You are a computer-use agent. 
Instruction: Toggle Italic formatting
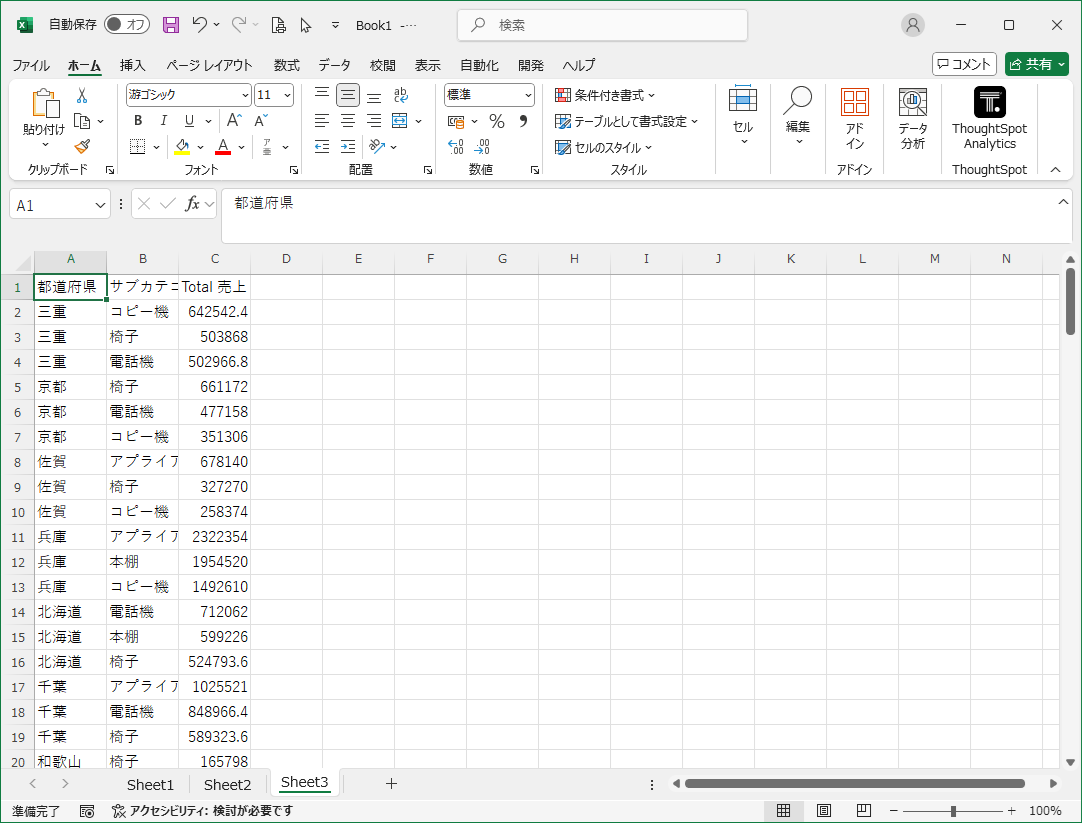click(164, 121)
